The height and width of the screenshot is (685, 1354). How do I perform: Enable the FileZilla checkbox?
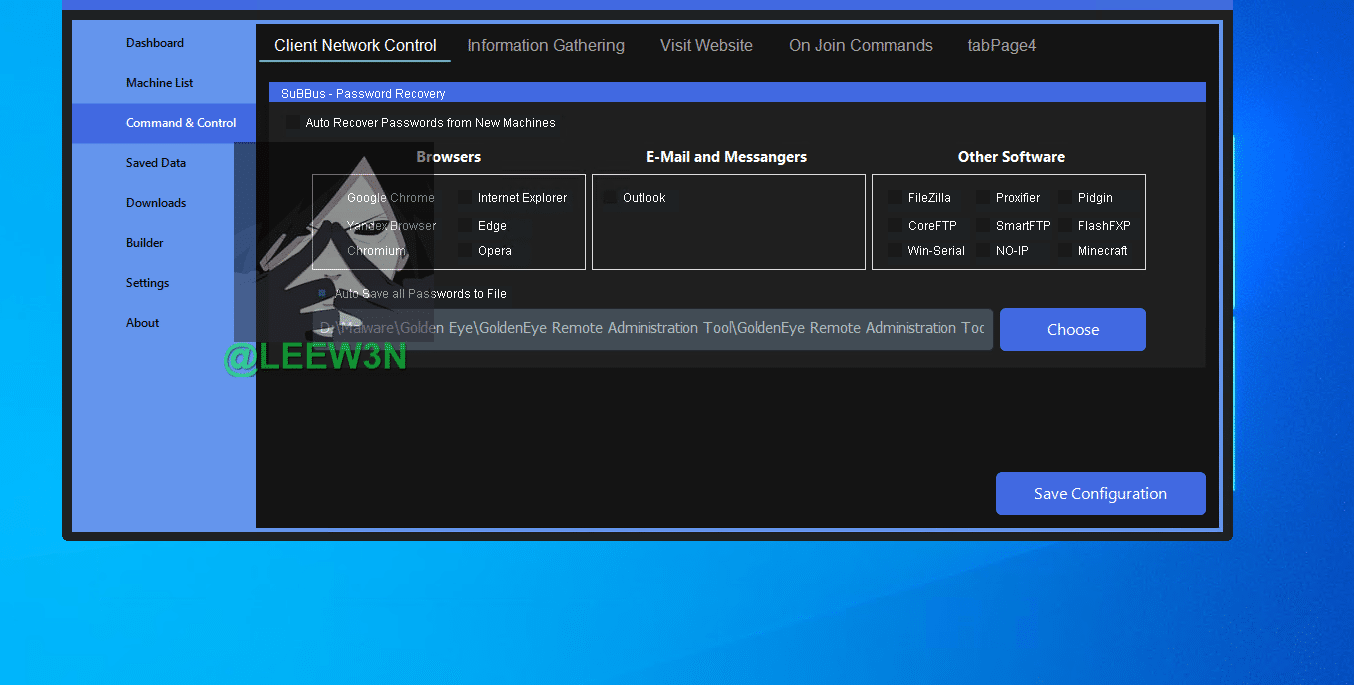pos(895,198)
